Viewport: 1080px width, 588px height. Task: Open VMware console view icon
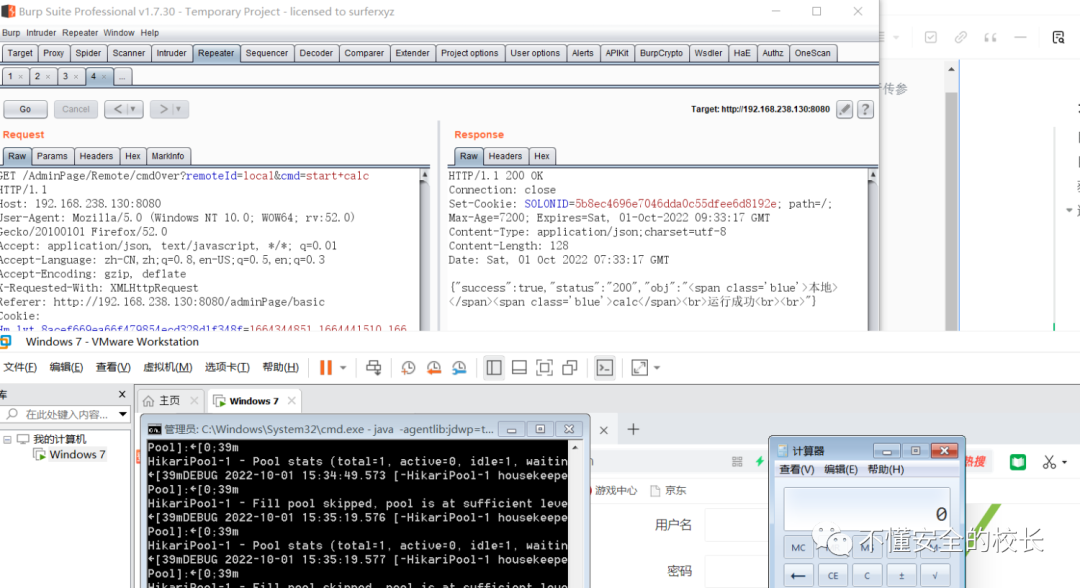(x=605, y=368)
